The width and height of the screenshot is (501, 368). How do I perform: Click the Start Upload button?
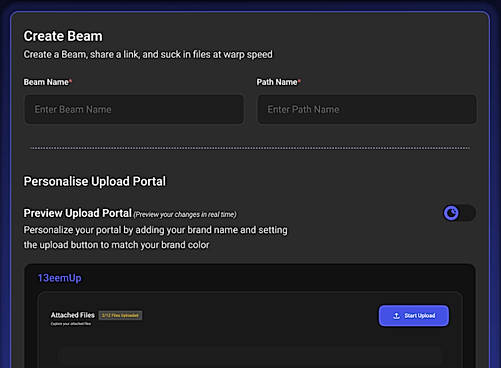click(x=414, y=316)
